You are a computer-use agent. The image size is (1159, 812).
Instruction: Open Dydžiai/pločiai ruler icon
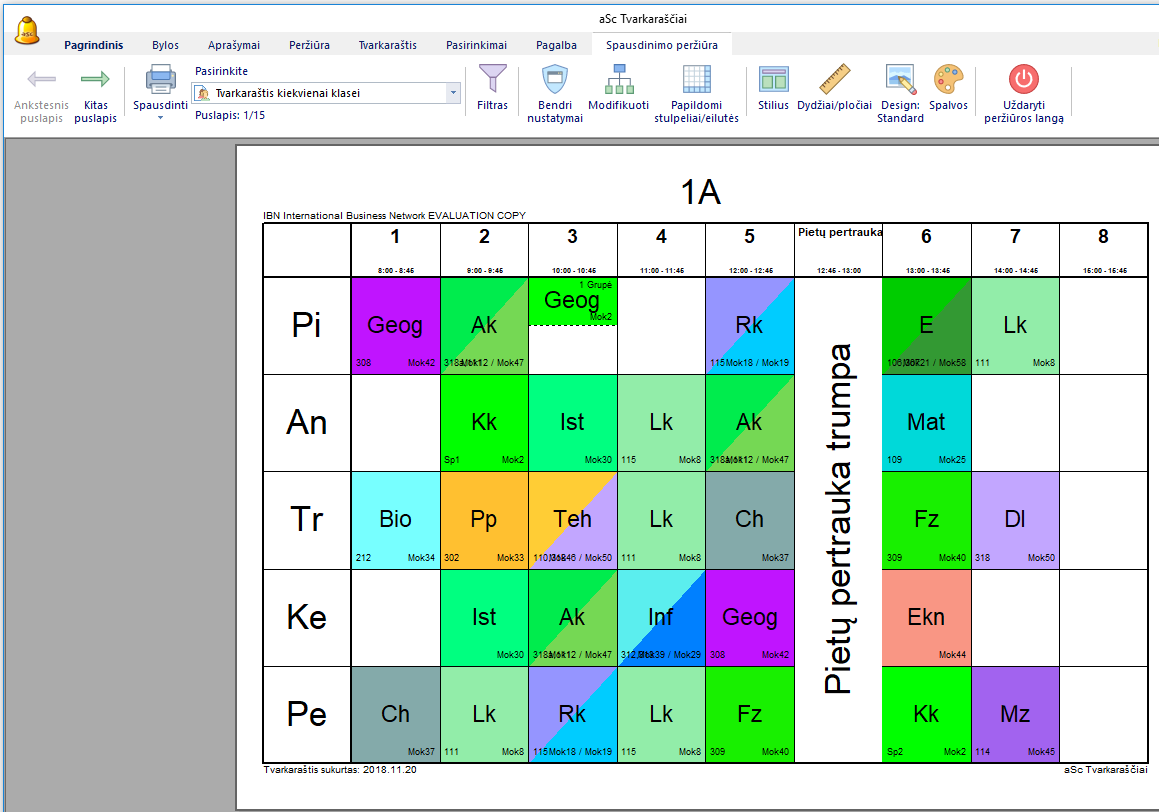tap(834, 79)
